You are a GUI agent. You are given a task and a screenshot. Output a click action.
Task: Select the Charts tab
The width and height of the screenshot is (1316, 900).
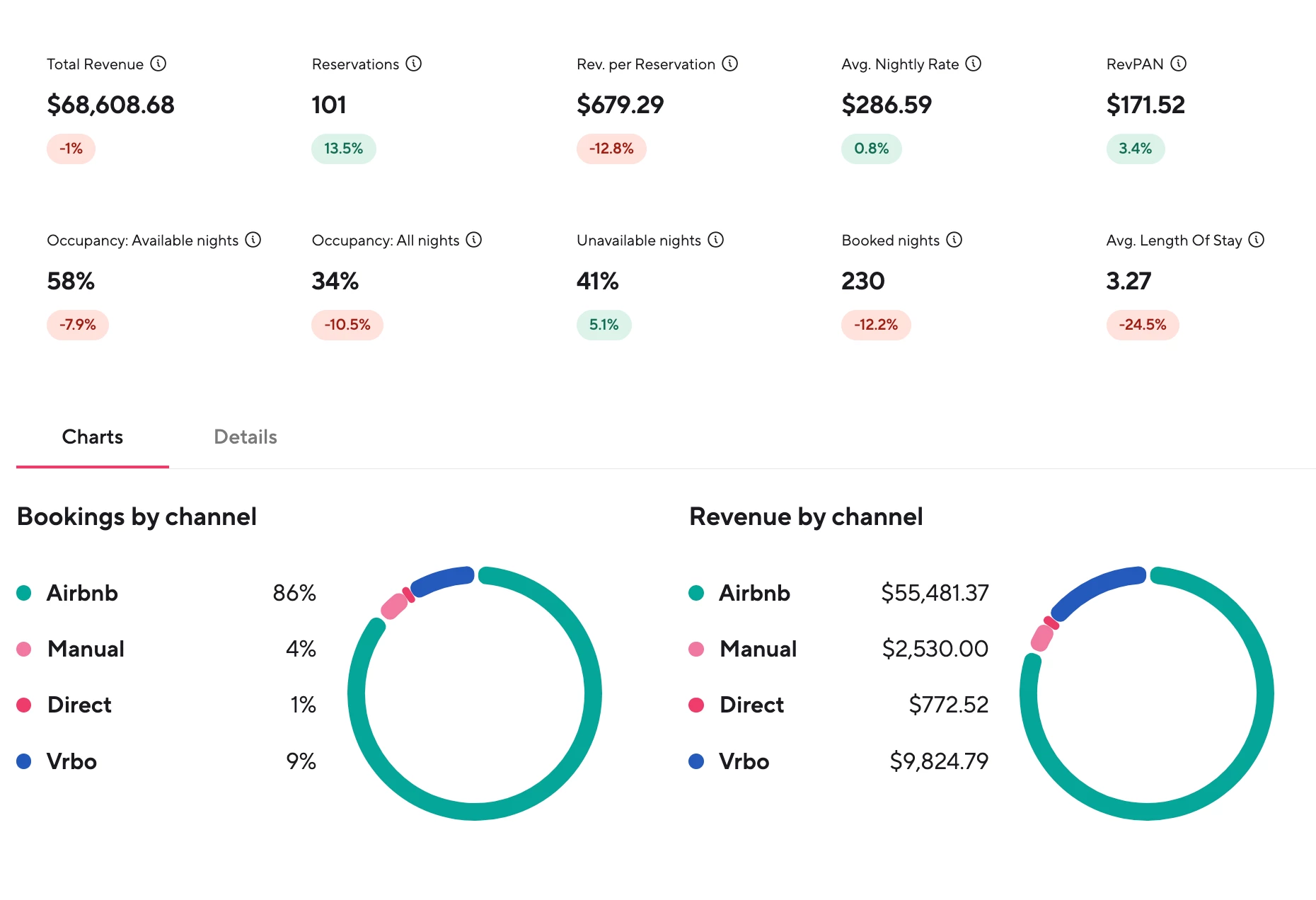coord(93,437)
